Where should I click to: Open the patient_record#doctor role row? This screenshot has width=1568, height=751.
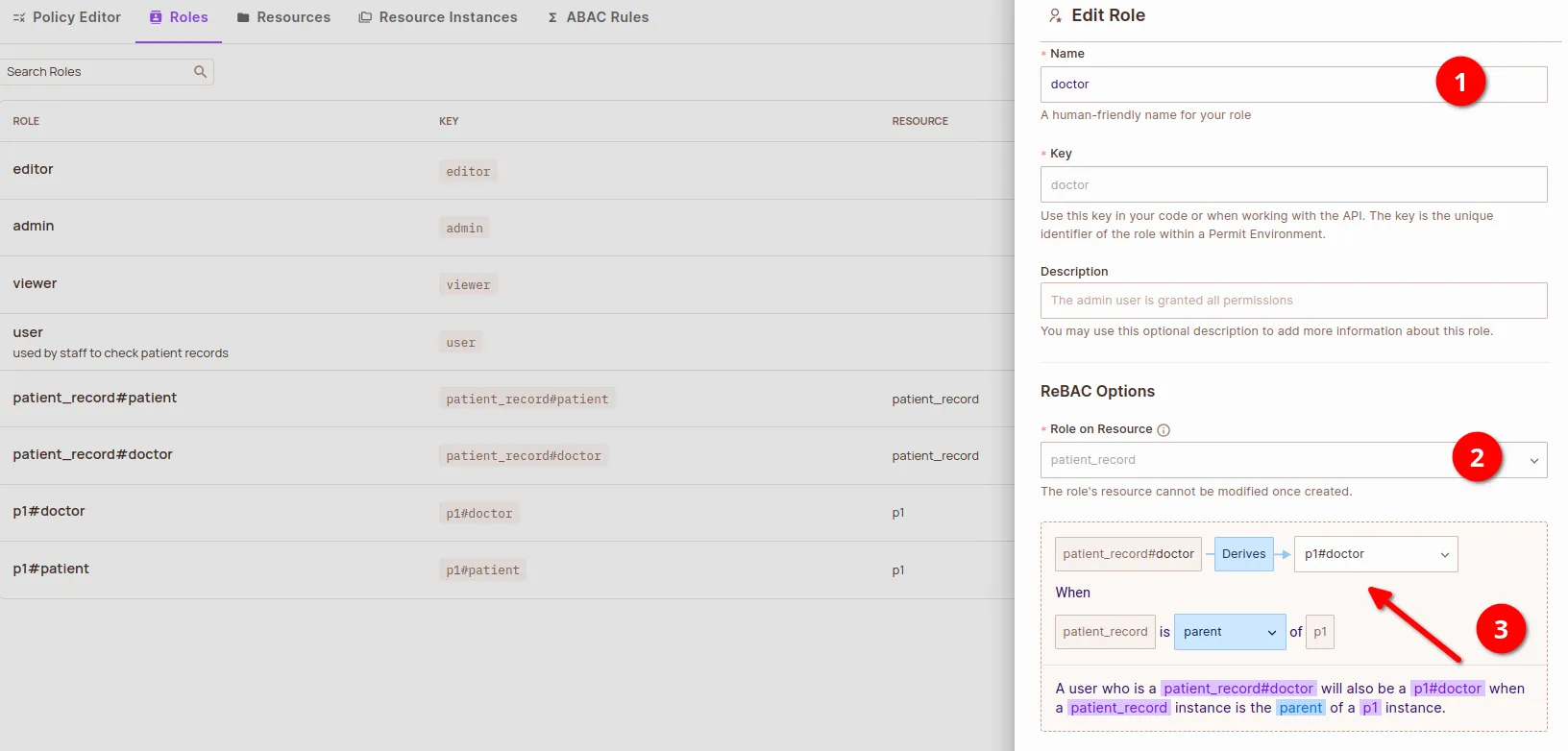92,454
